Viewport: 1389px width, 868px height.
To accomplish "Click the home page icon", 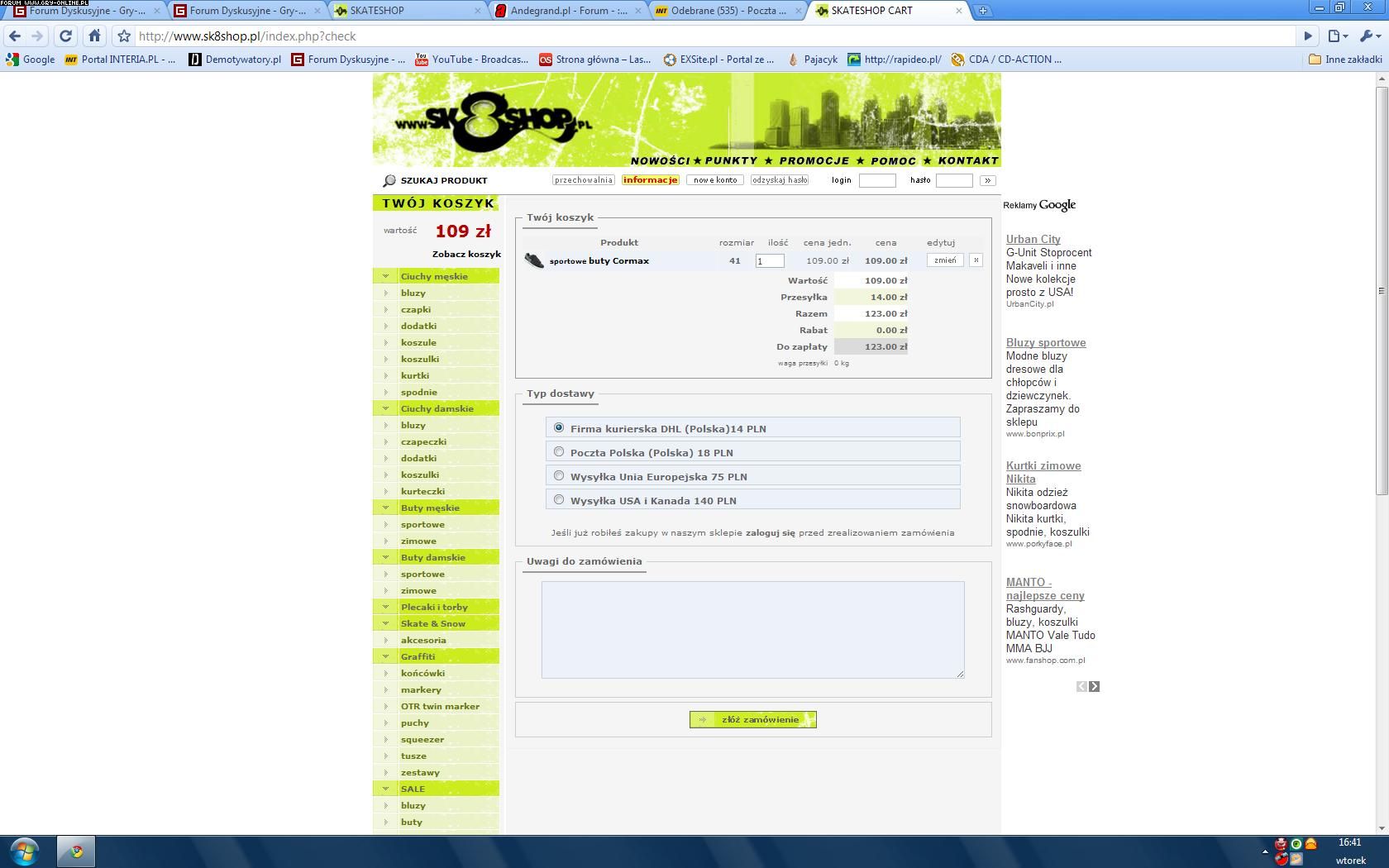I will (94, 36).
